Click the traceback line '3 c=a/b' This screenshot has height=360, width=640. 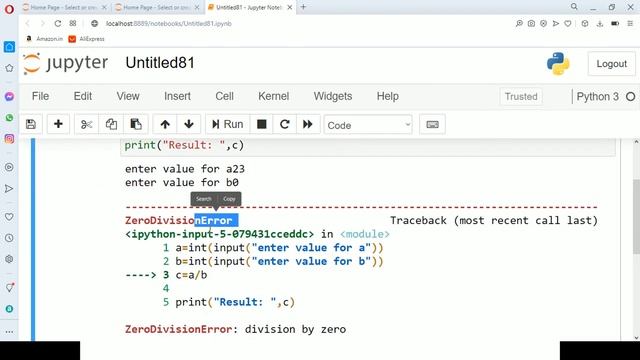(x=185, y=275)
